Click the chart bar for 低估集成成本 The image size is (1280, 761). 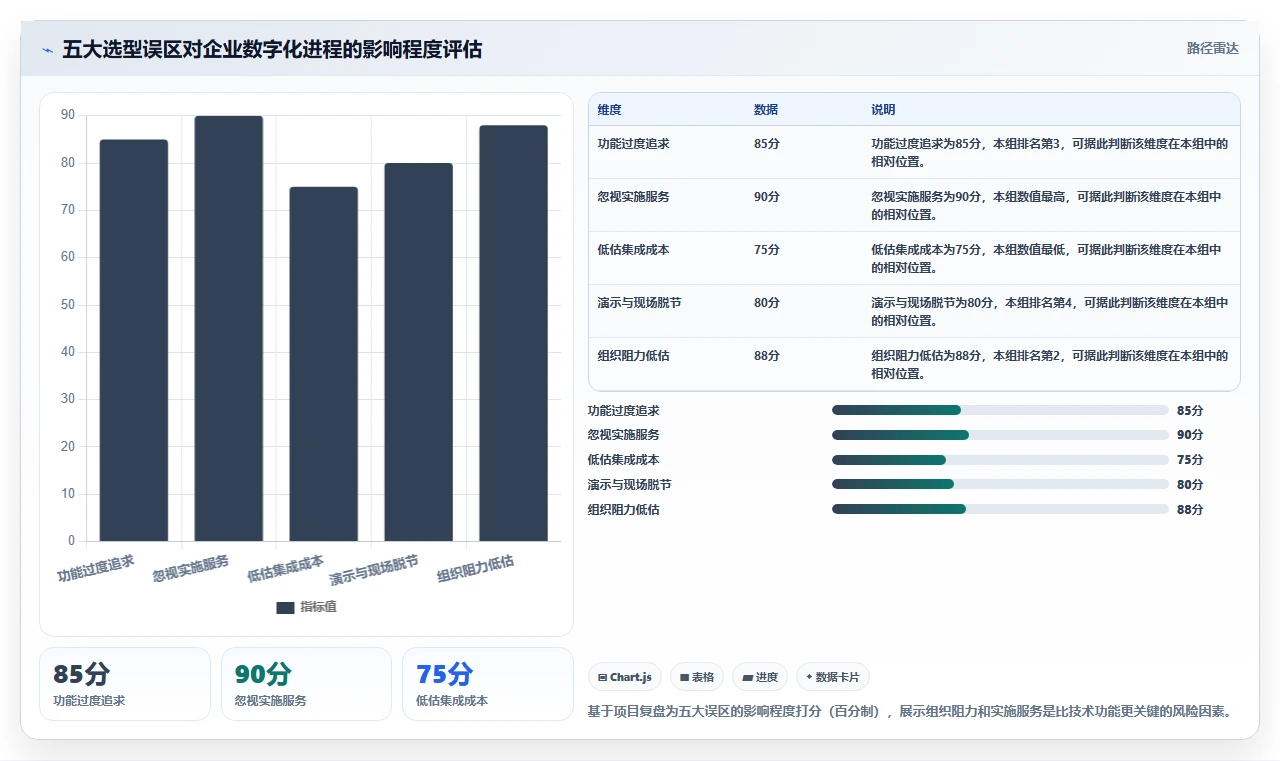click(324, 364)
